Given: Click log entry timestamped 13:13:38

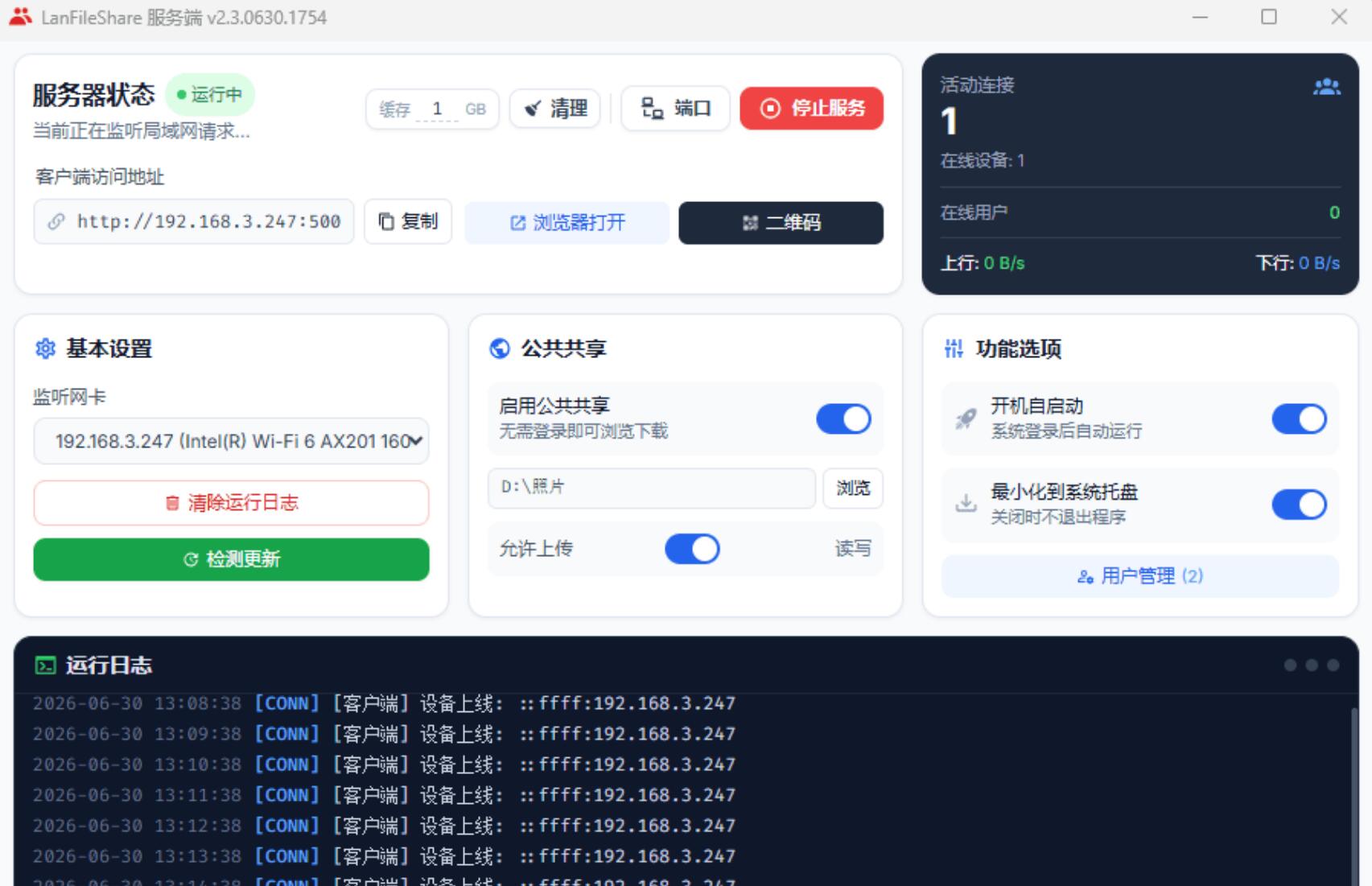Looking at the screenshot, I should pyautogui.click(x=384, y=856).
